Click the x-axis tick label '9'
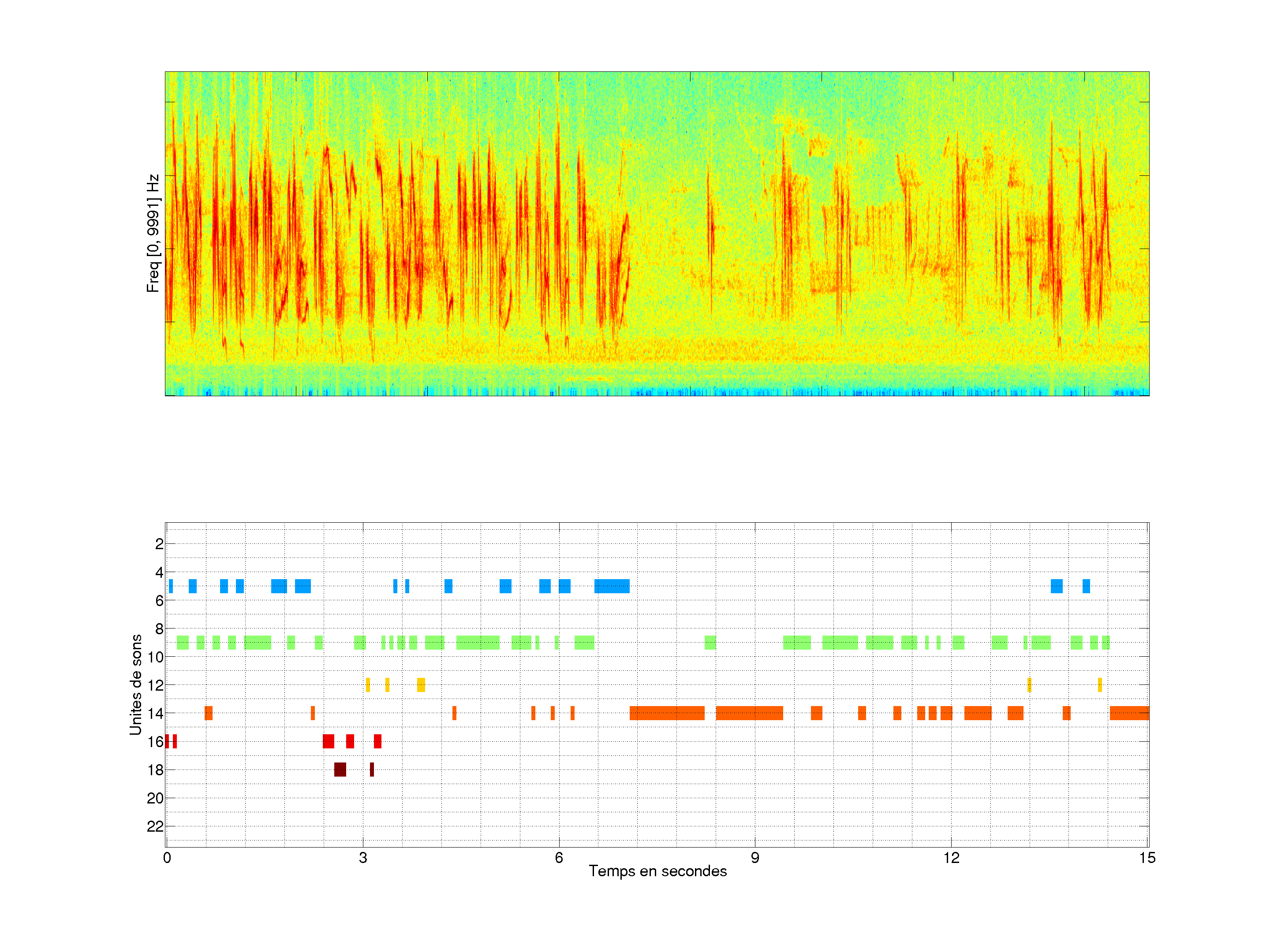This screenshot has height=952, width=1270. (x=755, y=858)
